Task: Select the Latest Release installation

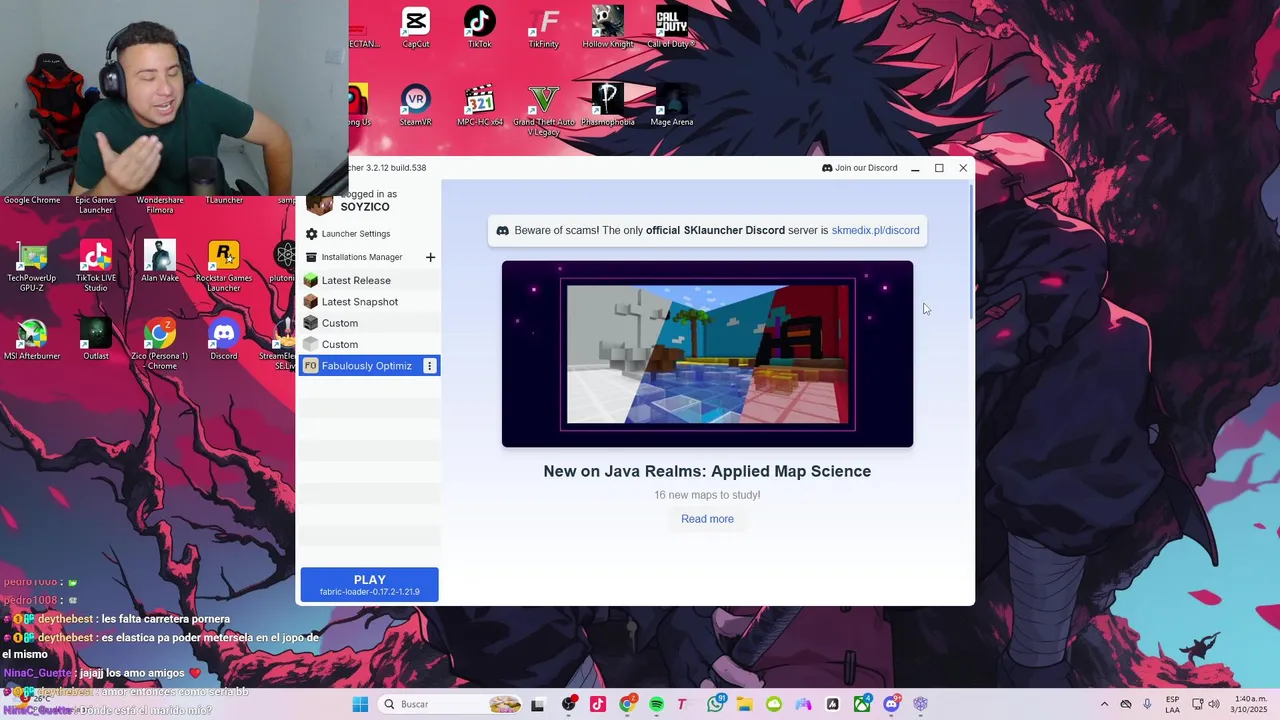Action: point(369,281)
